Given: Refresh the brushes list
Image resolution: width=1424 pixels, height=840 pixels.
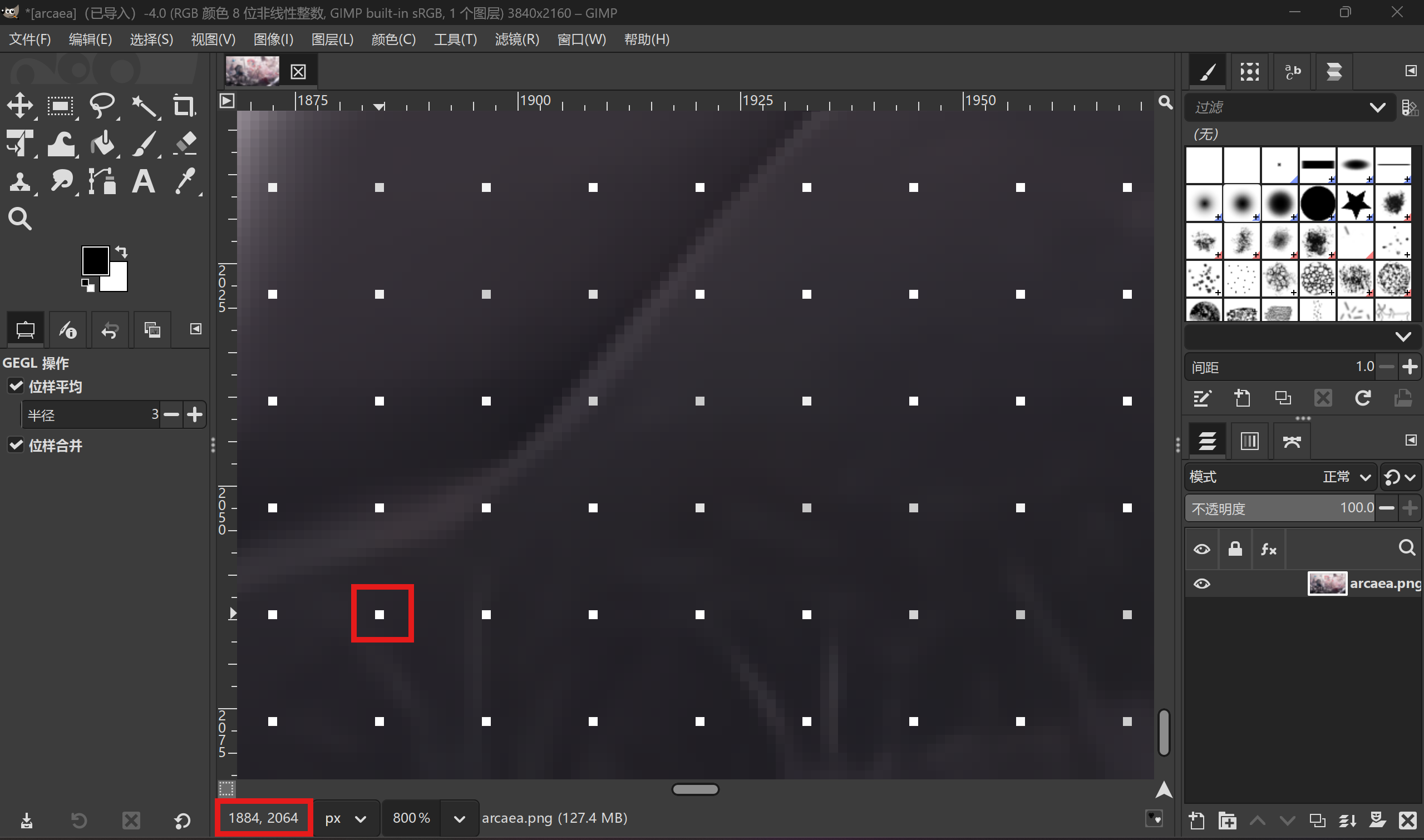Looking at the screenshot, I should [1363, 398].
